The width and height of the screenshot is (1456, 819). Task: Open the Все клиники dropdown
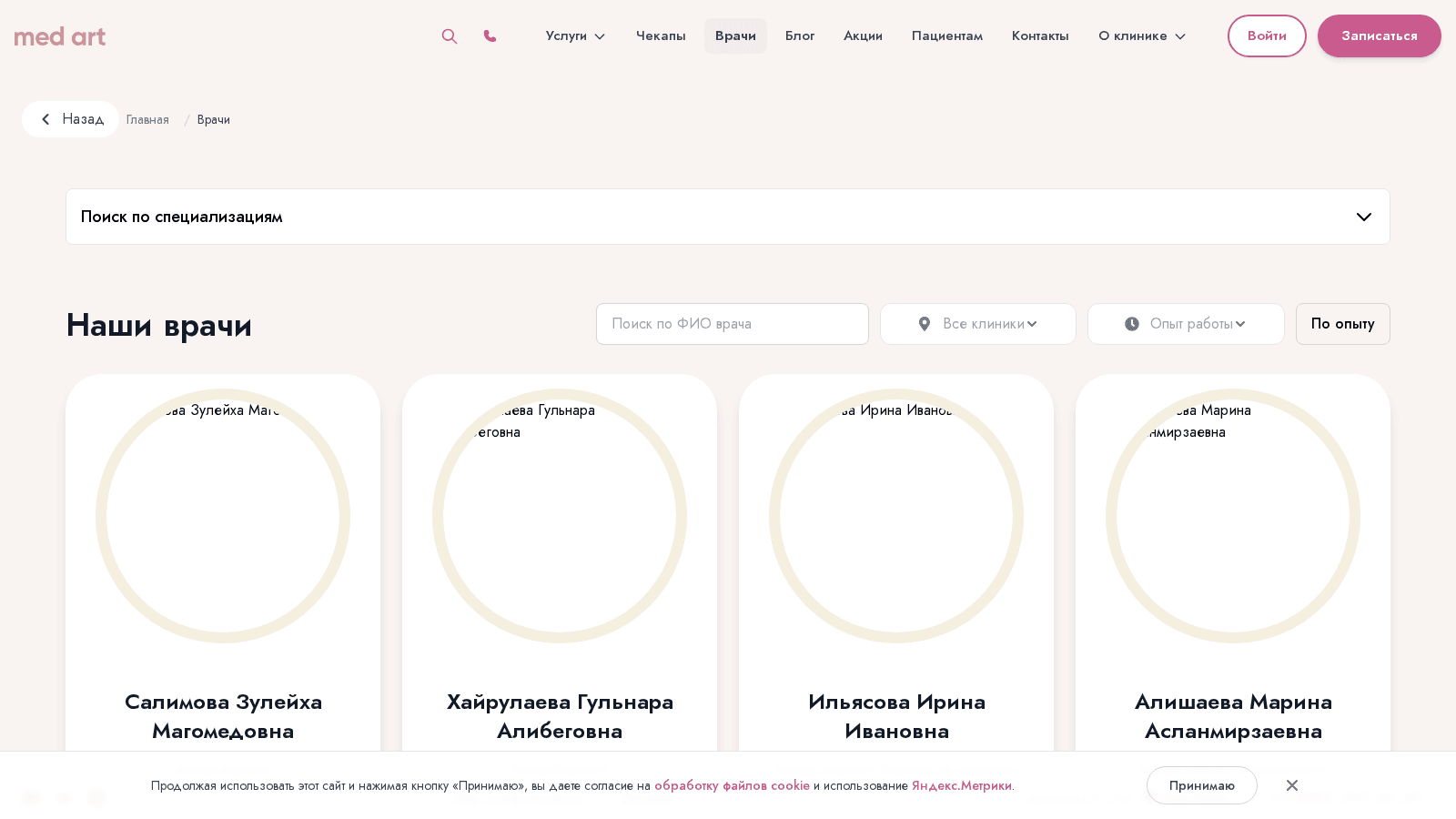pyautogui.click(x=978, y=324)
